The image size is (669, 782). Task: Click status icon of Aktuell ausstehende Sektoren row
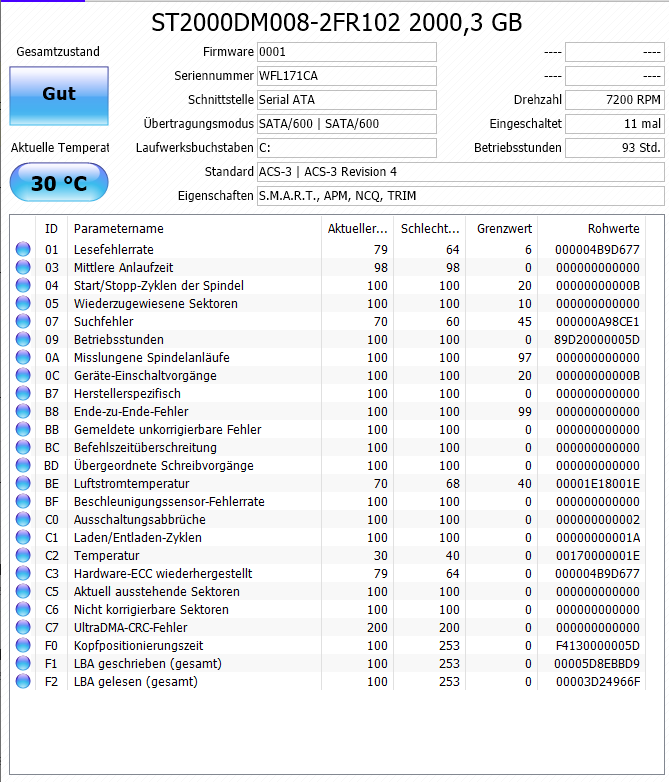(x=23, y=590)
